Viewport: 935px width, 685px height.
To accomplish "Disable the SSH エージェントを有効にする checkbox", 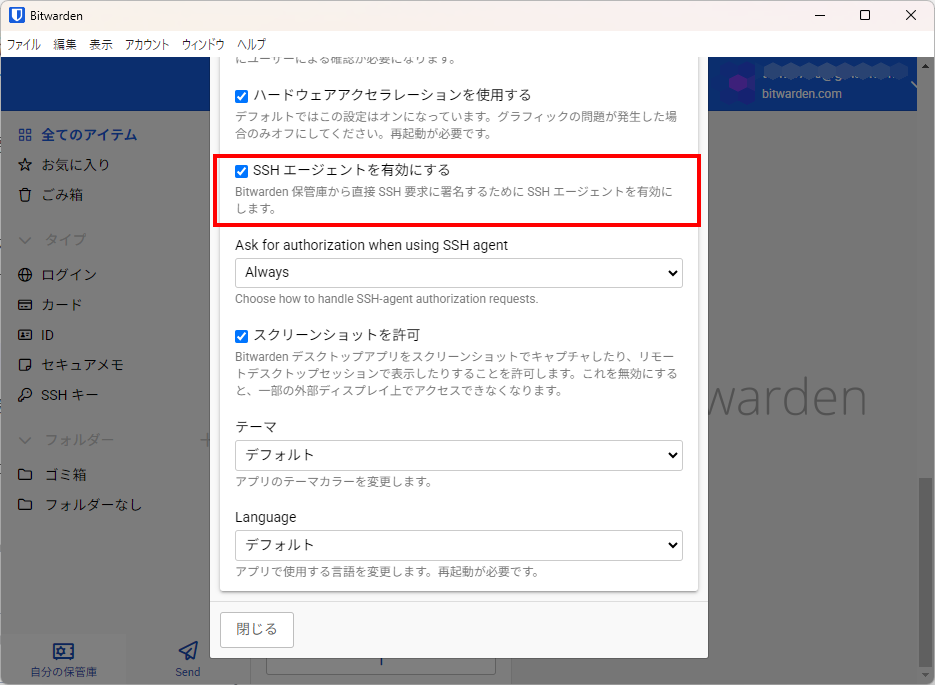I will pos(241,171).
